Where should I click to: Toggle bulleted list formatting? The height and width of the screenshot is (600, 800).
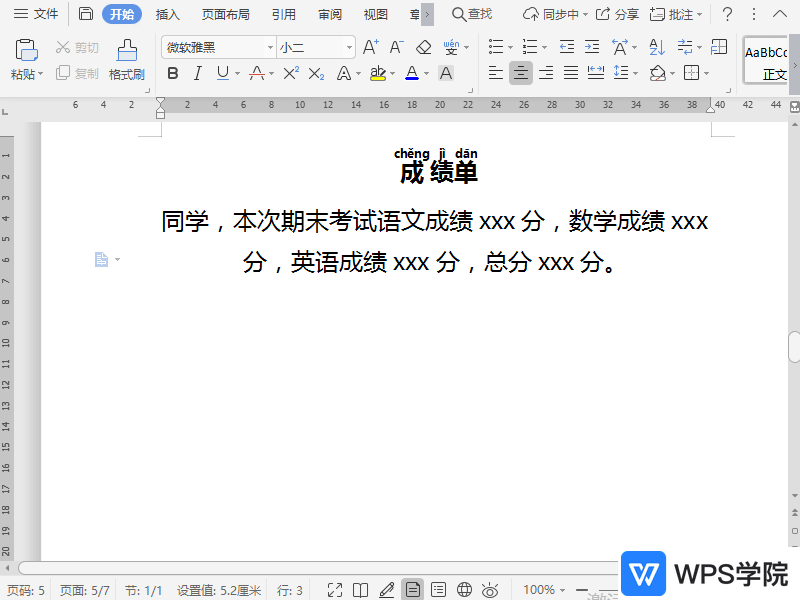coord(494,46)
